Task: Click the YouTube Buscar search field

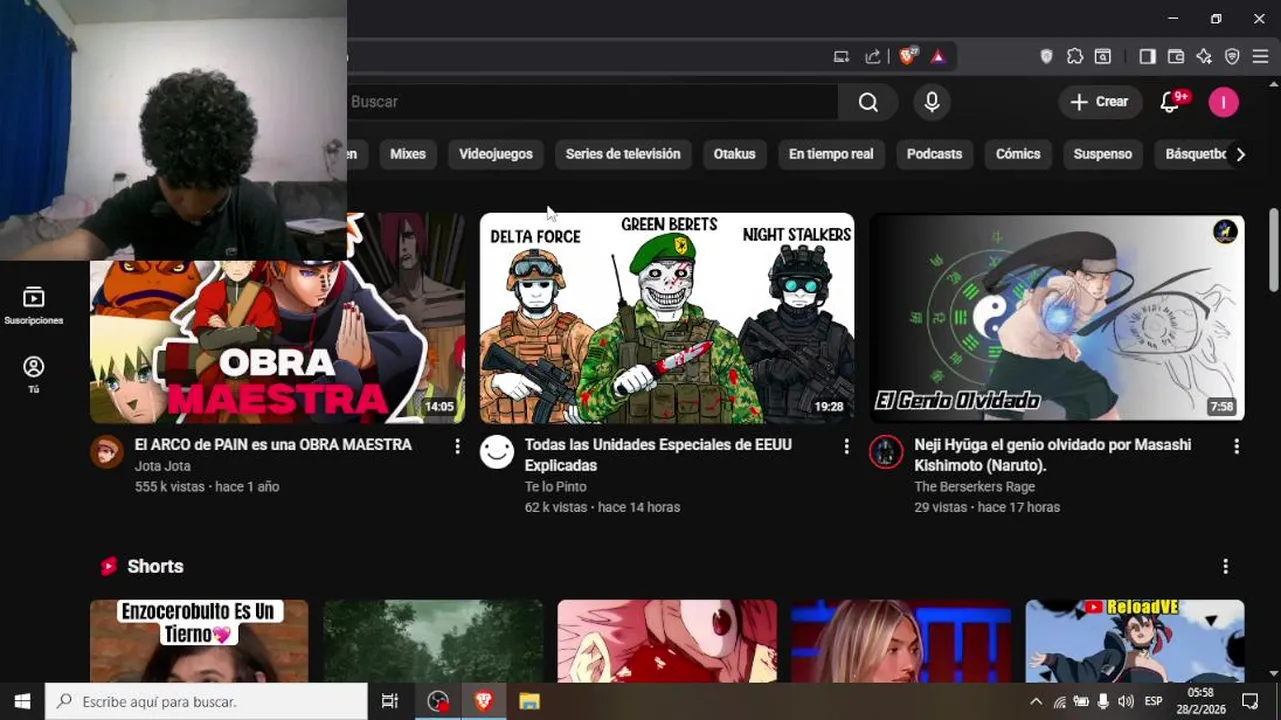Action: click(x=592, y=102)
